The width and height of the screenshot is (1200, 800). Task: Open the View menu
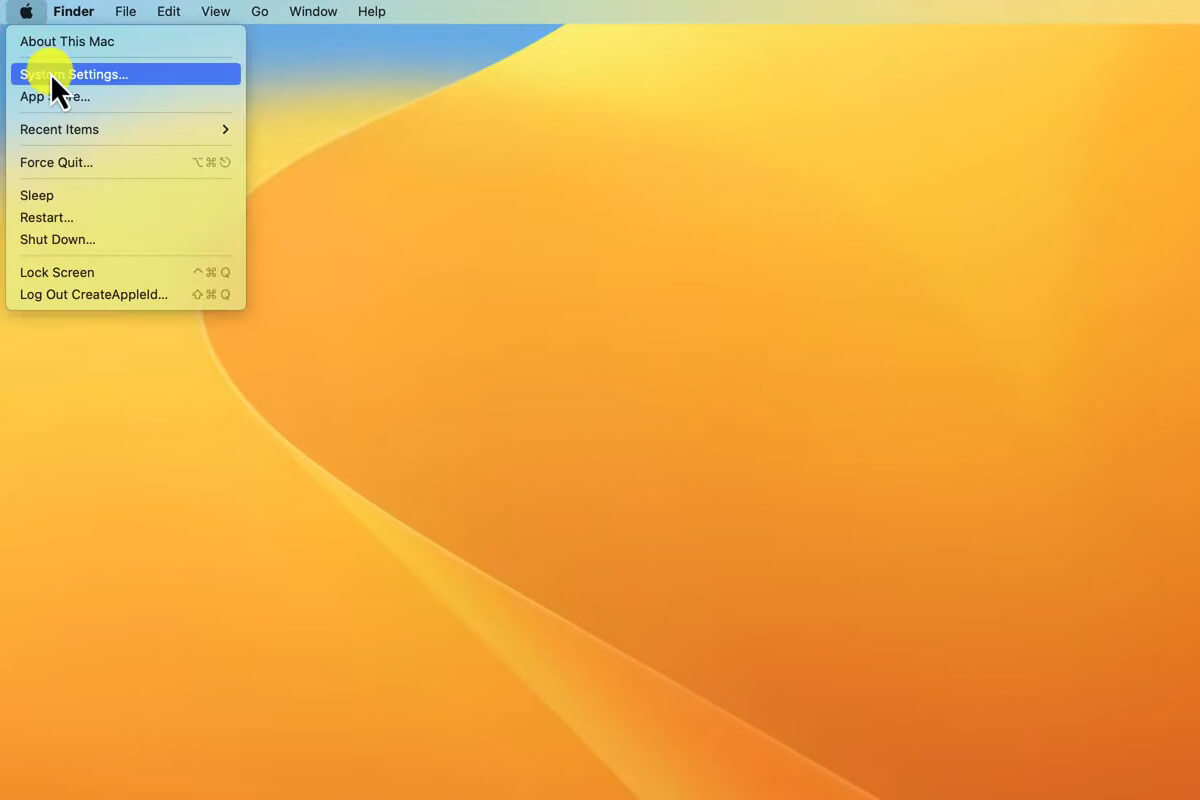215,12
